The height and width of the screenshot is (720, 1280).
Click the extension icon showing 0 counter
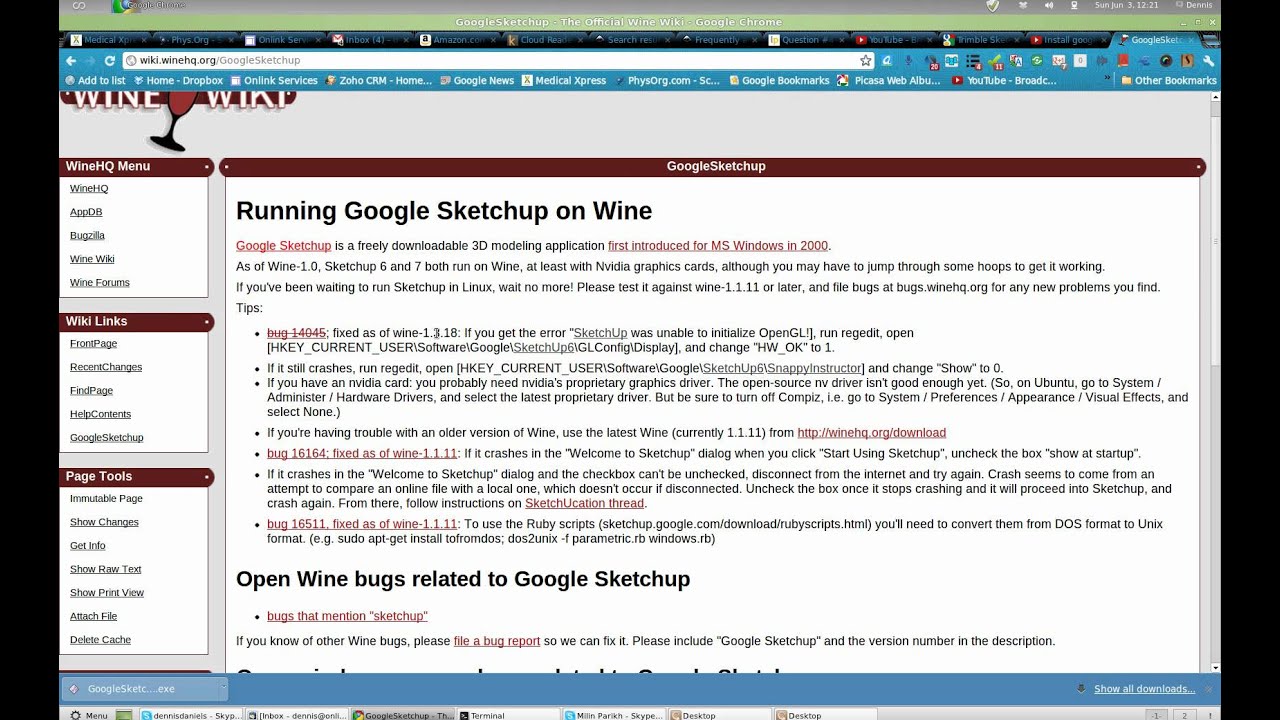pyautogui.click(x=1080, y=61)
